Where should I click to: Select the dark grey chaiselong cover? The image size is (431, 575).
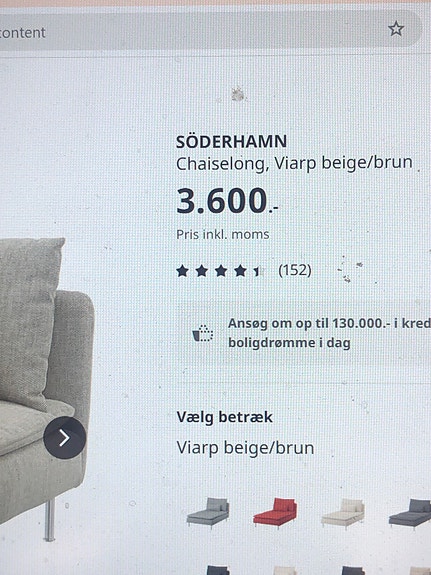(410, 512)
